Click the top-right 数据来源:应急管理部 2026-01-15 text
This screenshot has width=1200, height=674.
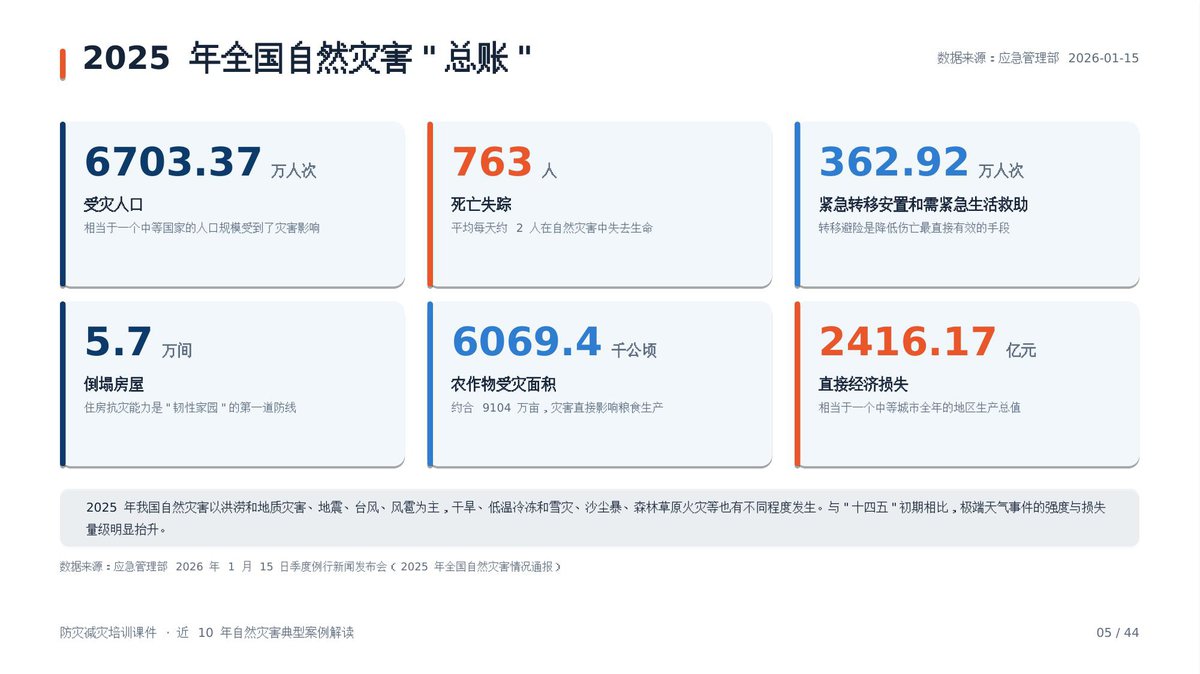tap(1038, 58)
